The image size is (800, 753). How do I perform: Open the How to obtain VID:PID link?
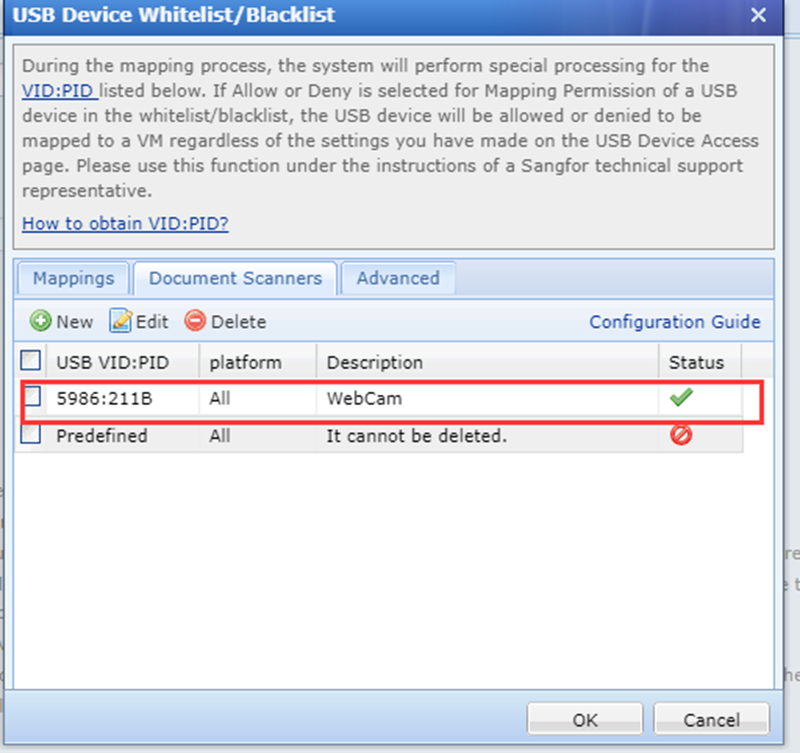pos(125,223)
